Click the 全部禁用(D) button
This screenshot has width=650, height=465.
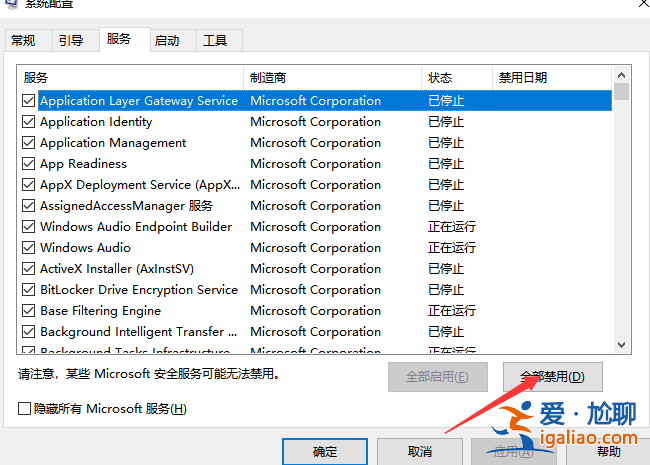point(553,377)
